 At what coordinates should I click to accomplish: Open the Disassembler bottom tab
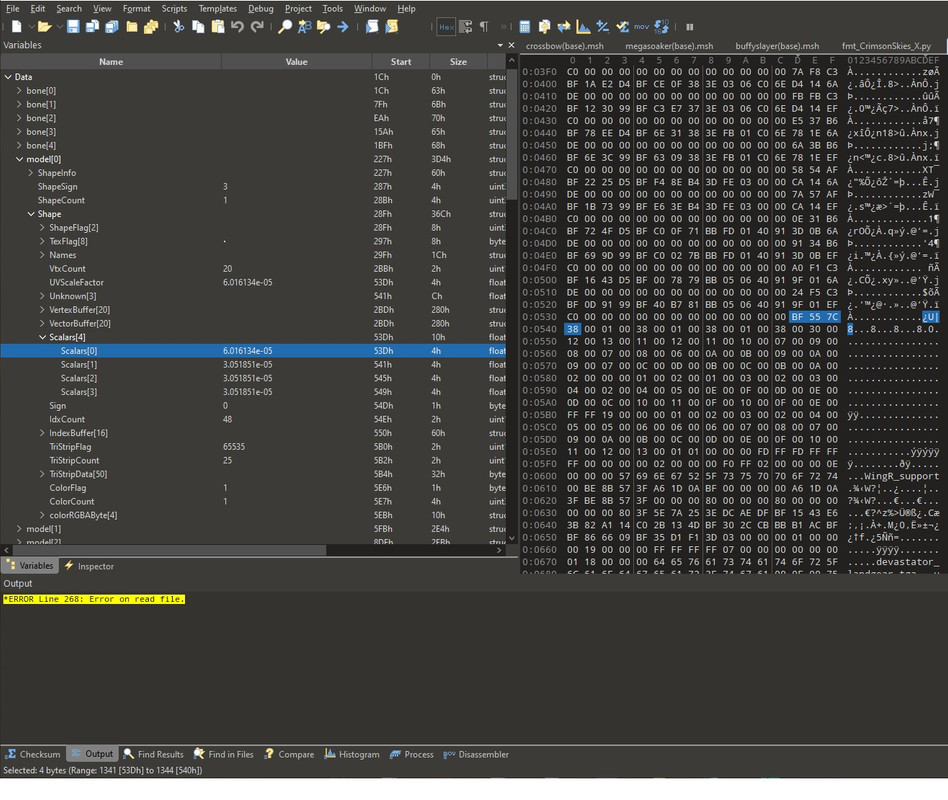pos(476,754)
